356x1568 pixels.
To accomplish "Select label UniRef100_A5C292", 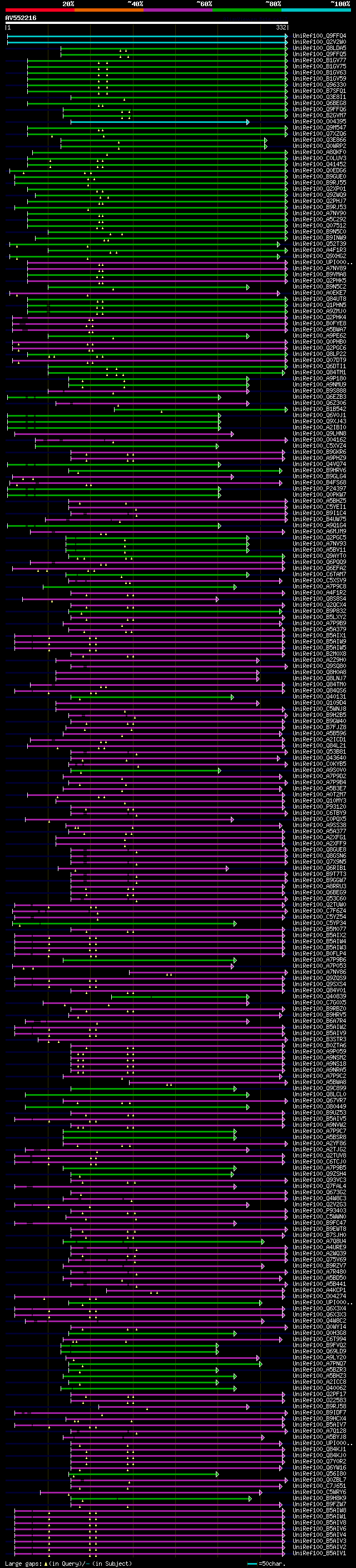I will [319, 220].
